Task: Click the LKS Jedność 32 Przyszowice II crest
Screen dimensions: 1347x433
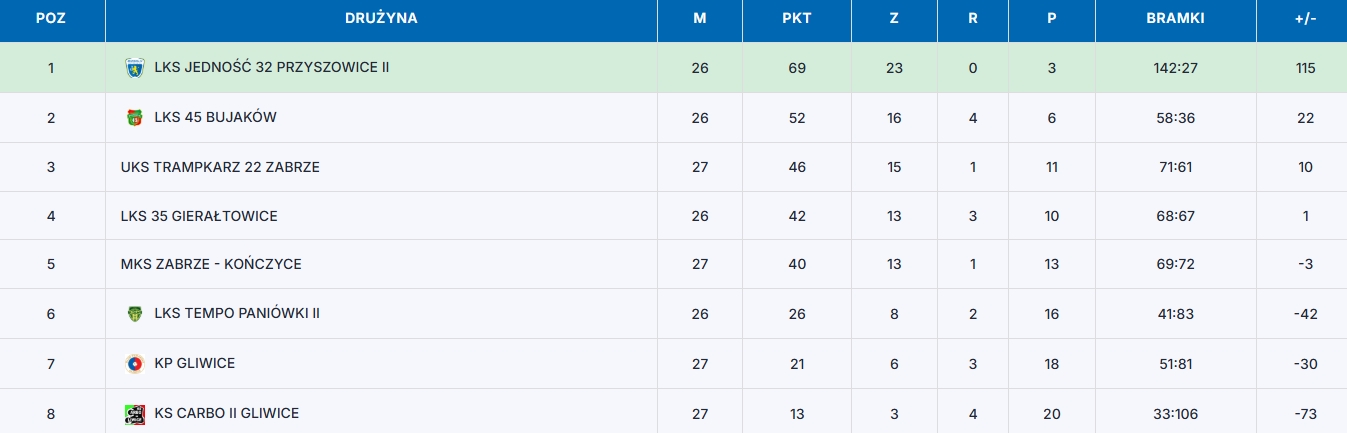Action: tap(134, 68)
